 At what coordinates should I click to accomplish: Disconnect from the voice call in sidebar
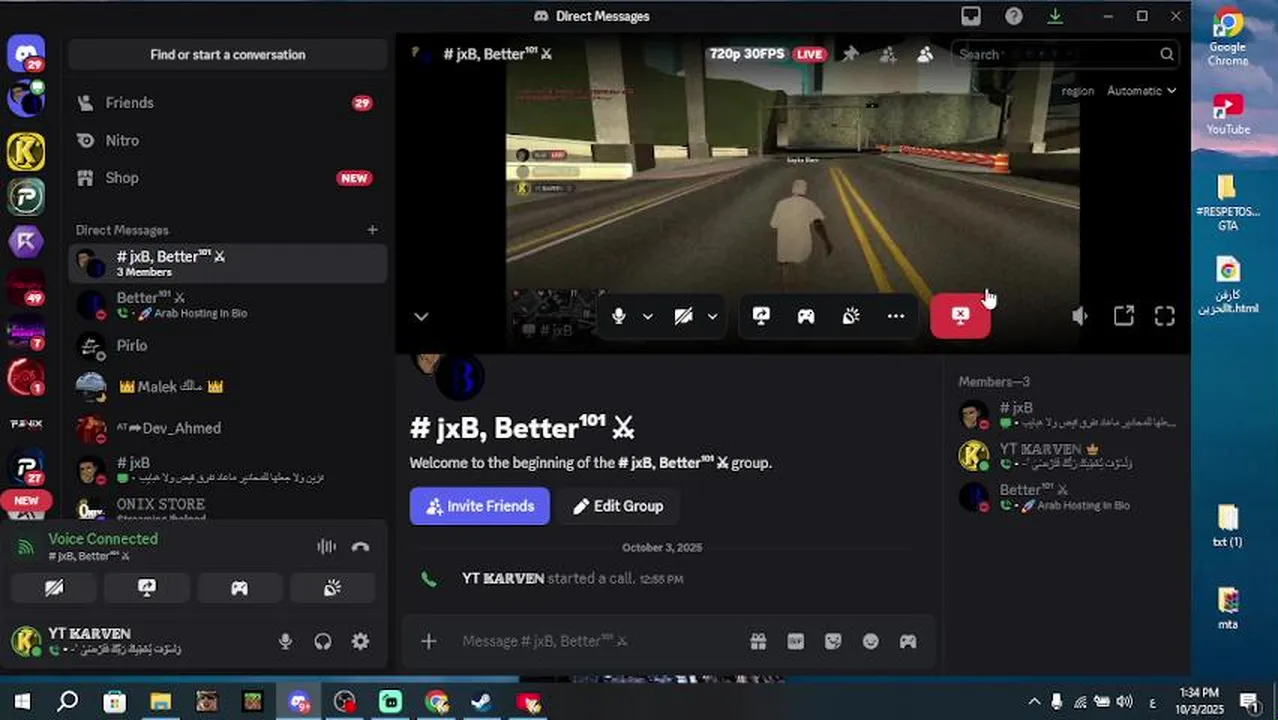(x=361, y=546)
